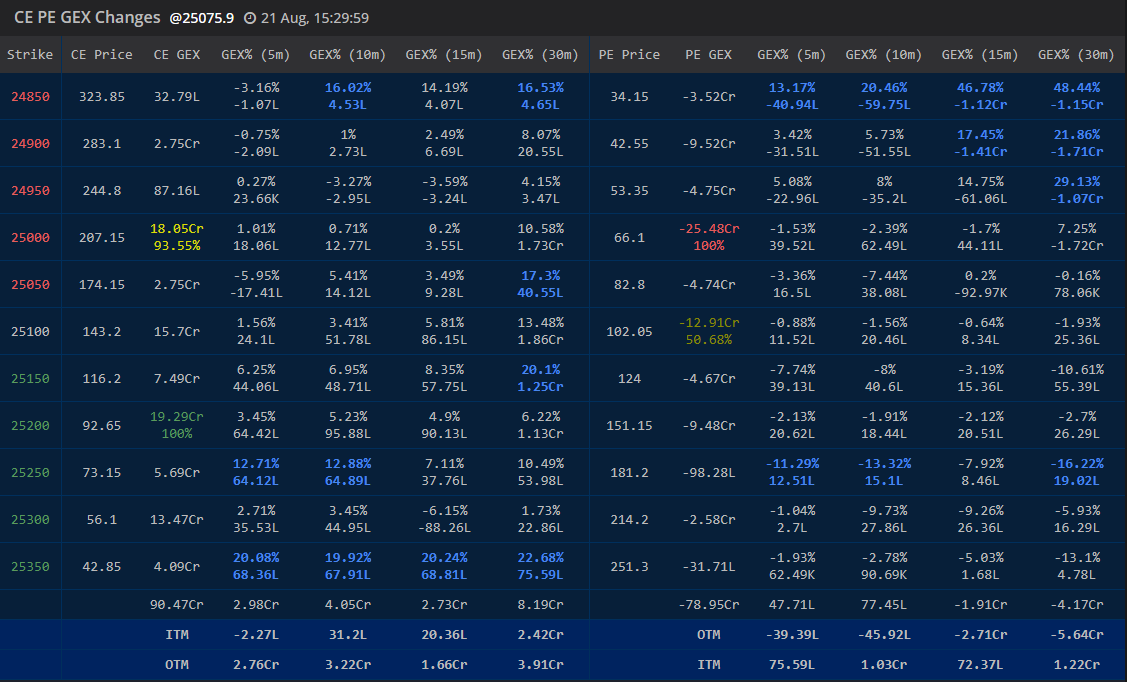Sort the table by Strike column header
The height and width of the screenshot is (682, 1127).
(x=30, y=55)
